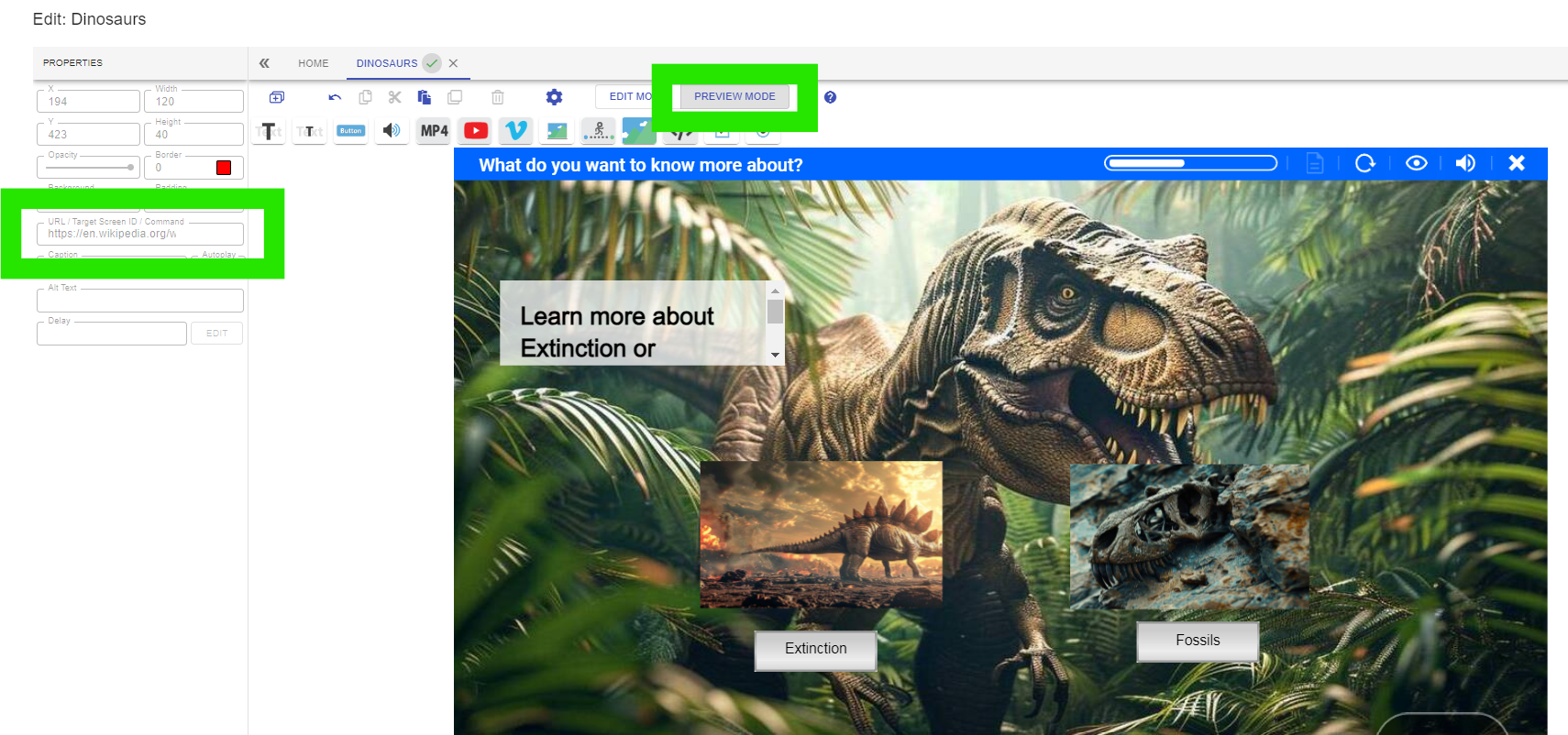Add an audio element
The image size is (1568, 735).
point(392,131)
